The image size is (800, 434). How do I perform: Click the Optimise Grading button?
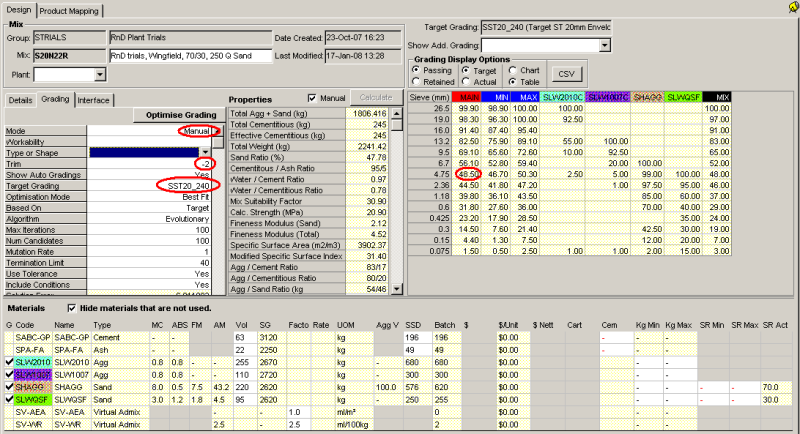pyautogui.click(x=181, y=115)
